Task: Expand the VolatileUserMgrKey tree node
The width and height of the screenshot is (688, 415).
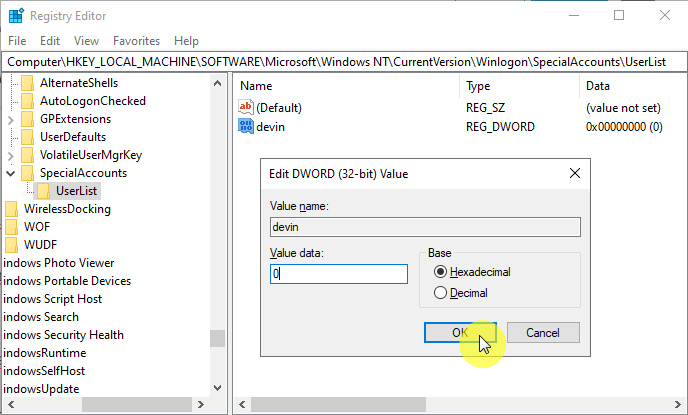Action: (10, 155)
